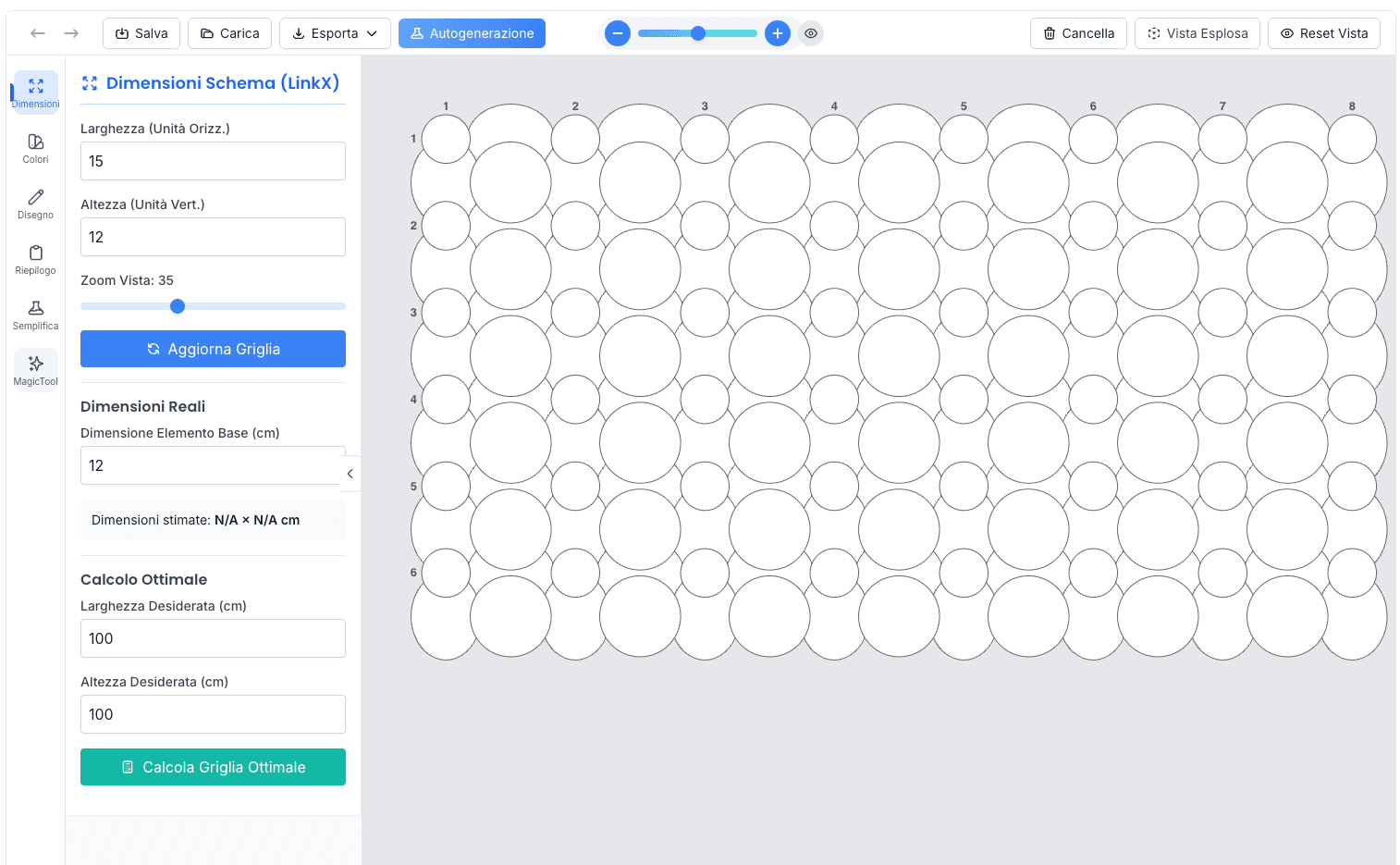
Task: Open the Riepilogo clipboard panel
Action: (36, 259)
